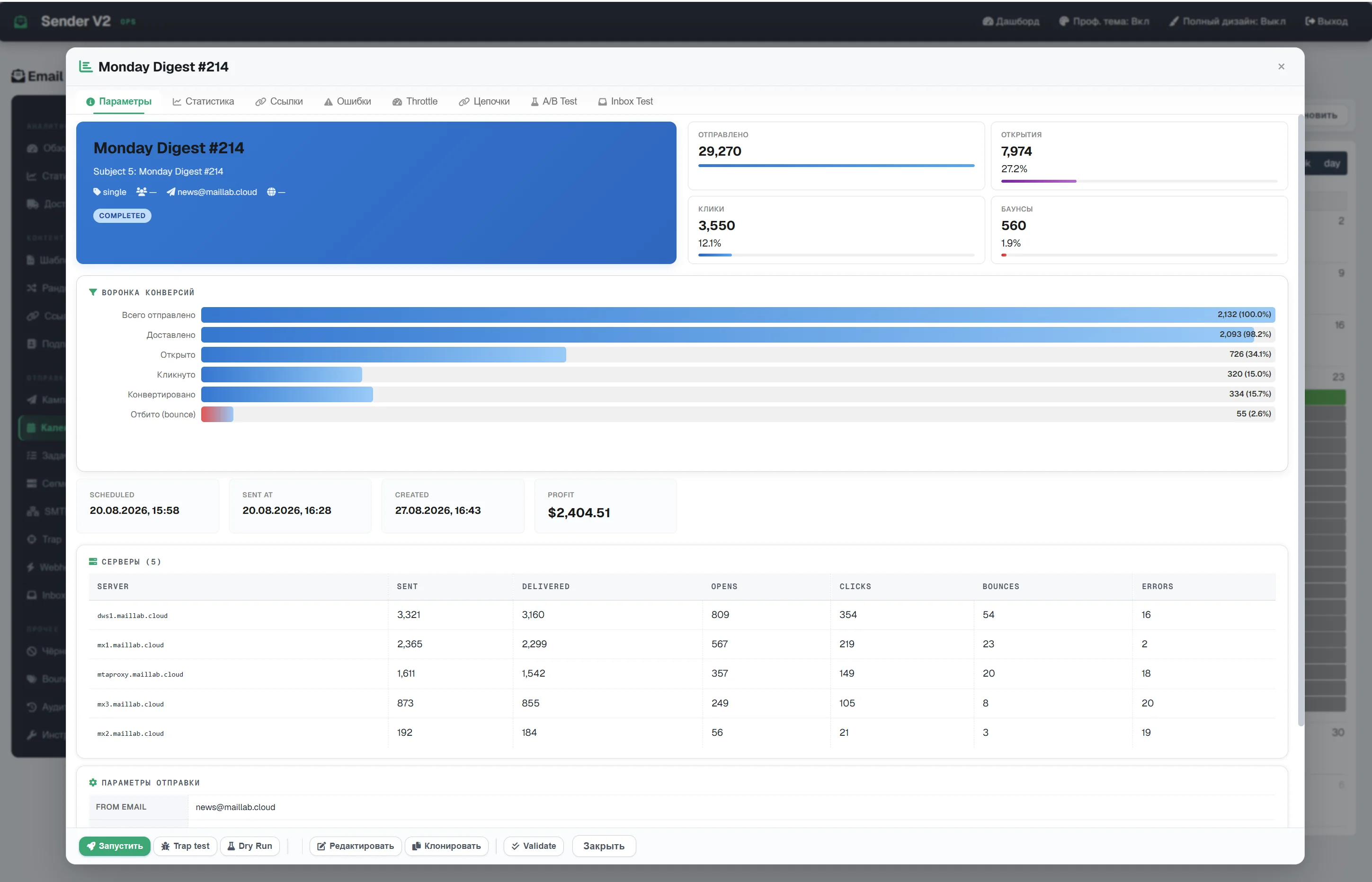Toggle Полный дизайн in top bar
The width and height of the screenshot is (1372, 882).
click(1227, 21)
